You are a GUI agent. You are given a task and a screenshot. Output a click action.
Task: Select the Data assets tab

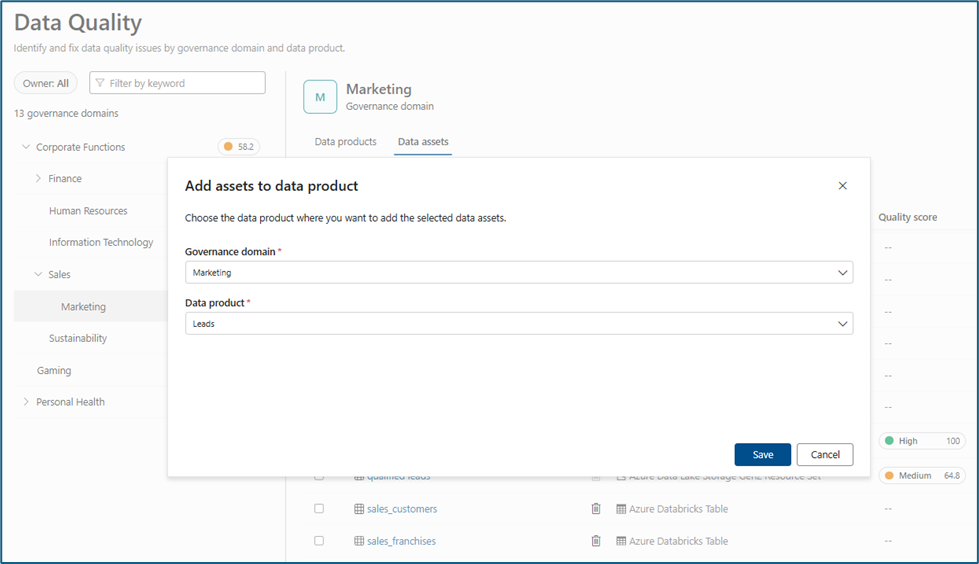pos(423,142)
